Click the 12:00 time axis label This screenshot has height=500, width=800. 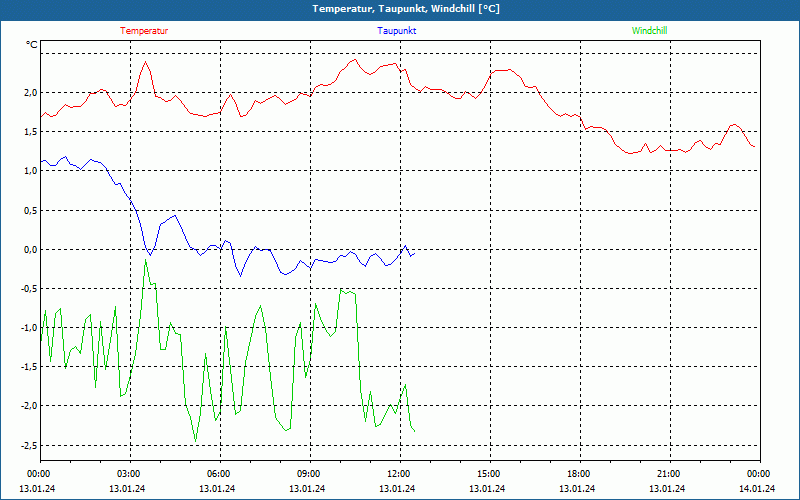397,474
